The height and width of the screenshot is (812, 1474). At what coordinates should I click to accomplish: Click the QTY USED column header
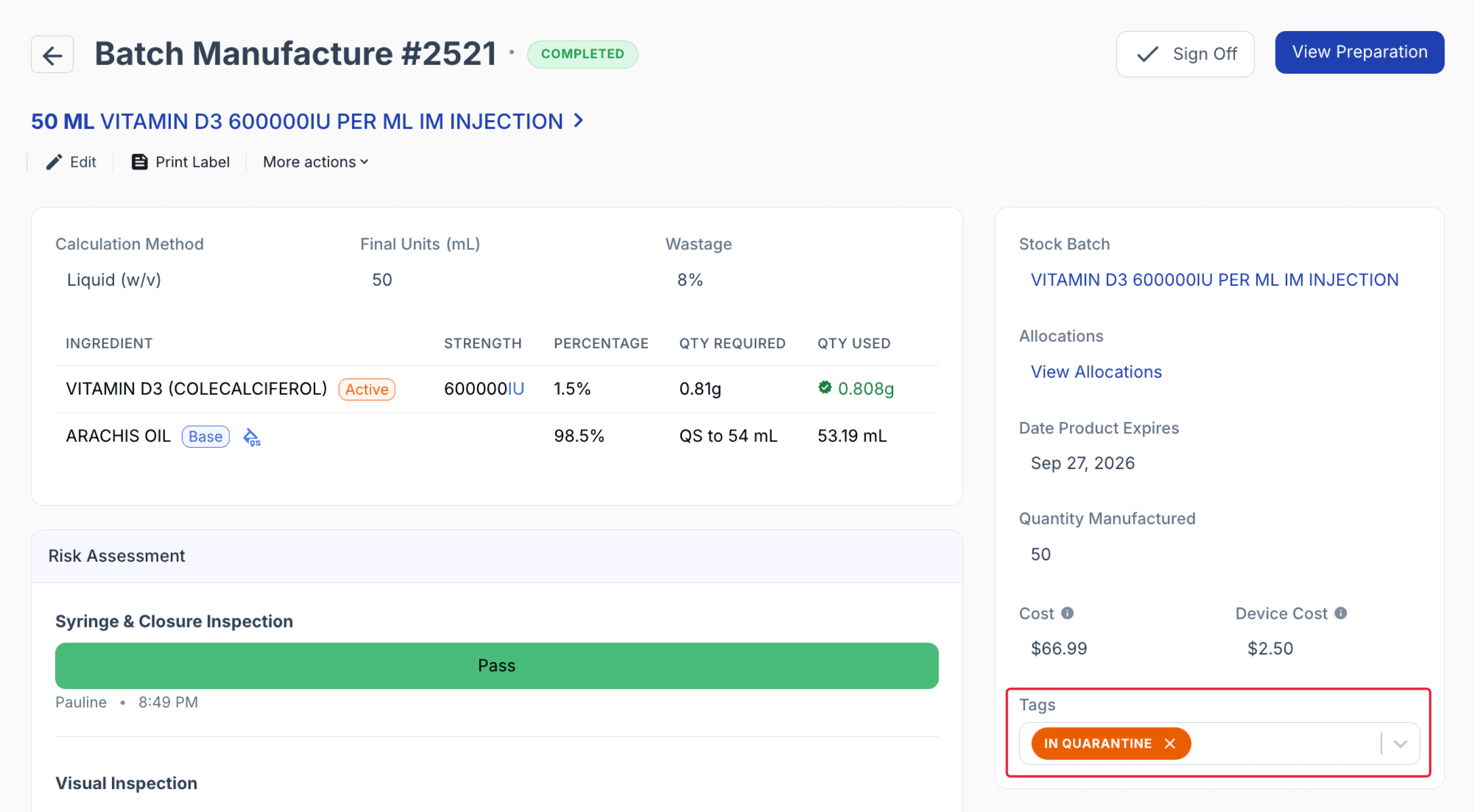coord(853,344)
